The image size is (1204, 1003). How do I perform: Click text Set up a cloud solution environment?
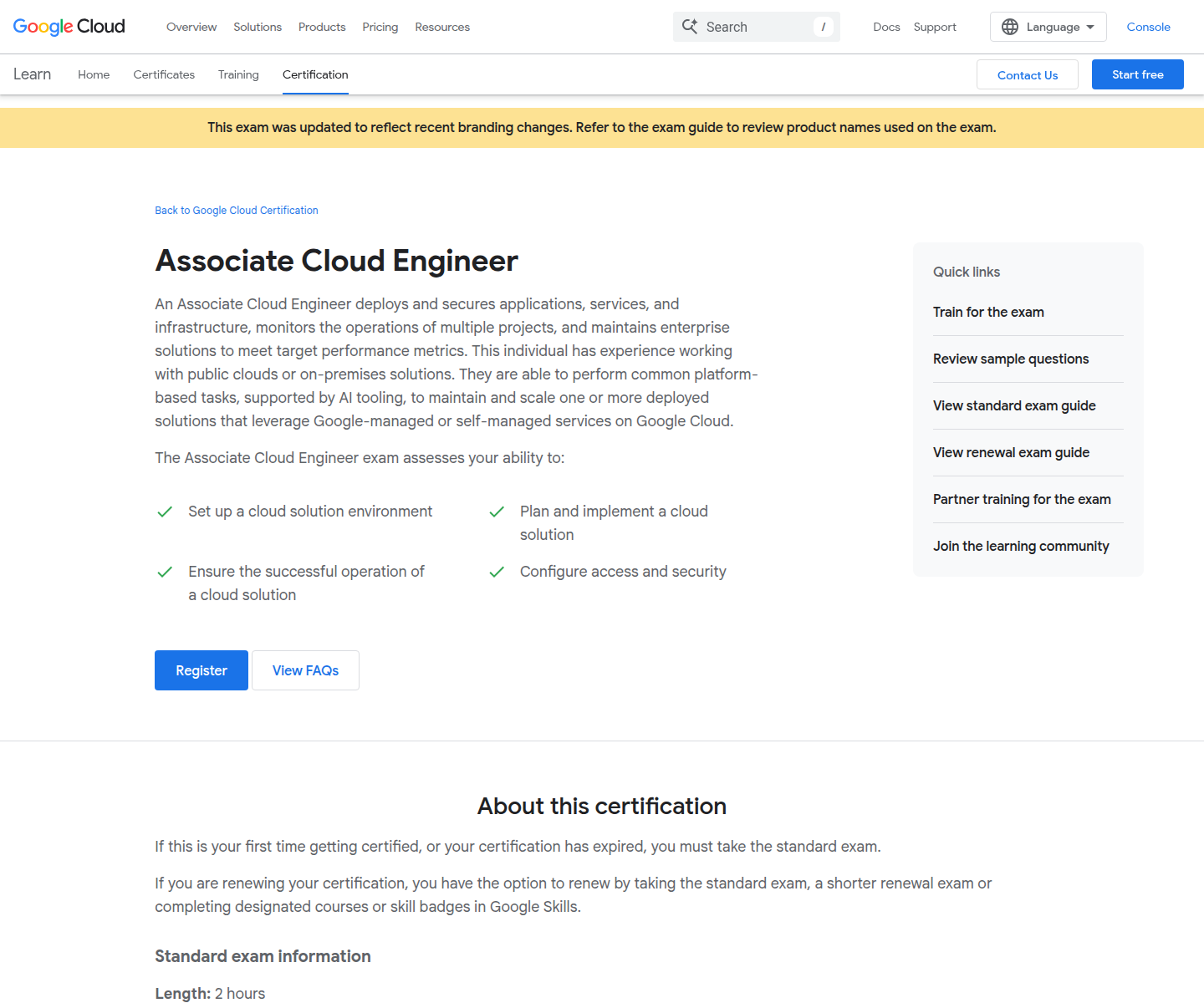point(310,512)
